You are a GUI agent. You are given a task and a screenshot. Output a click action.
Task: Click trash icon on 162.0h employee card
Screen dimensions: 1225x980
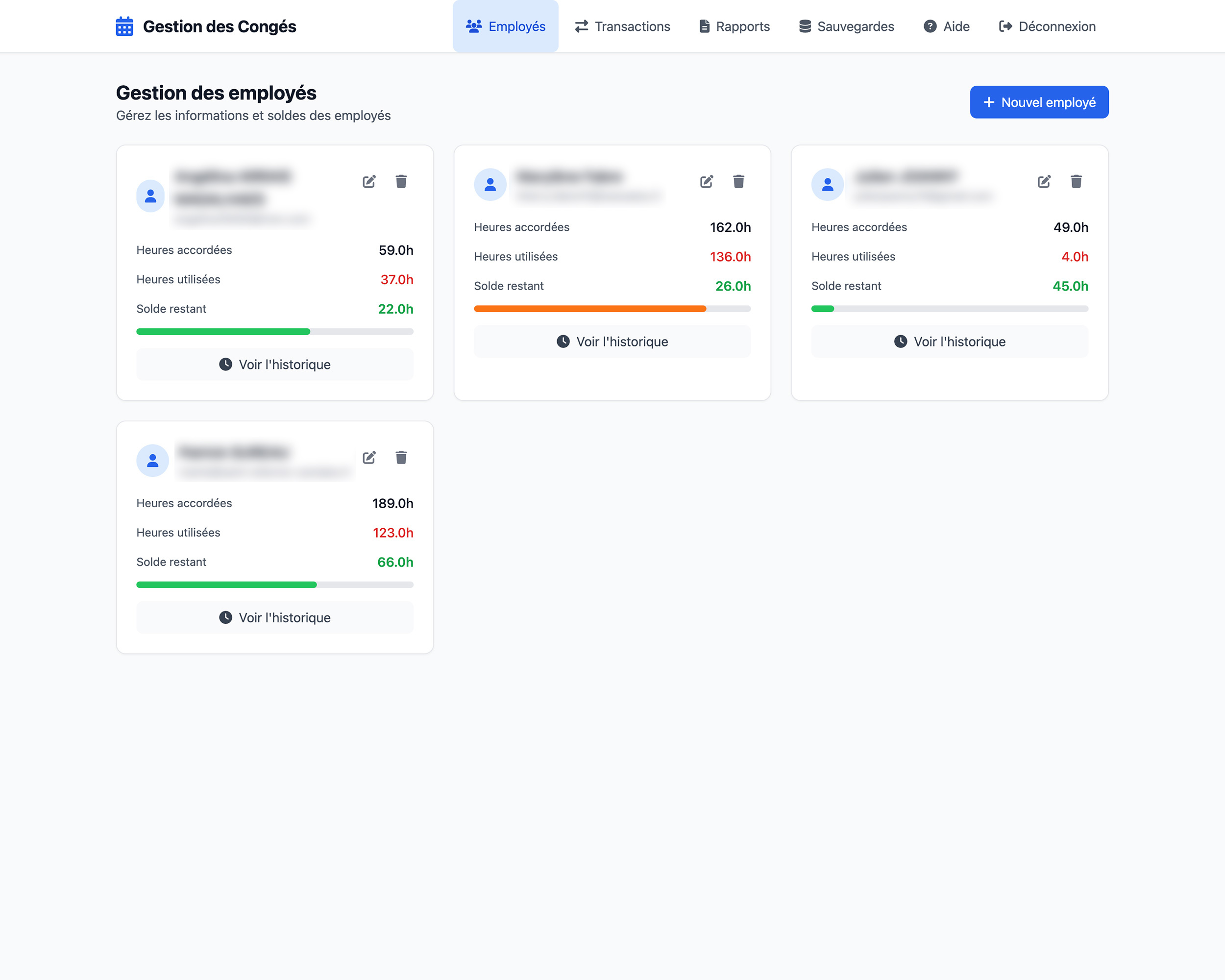(738, 181)
